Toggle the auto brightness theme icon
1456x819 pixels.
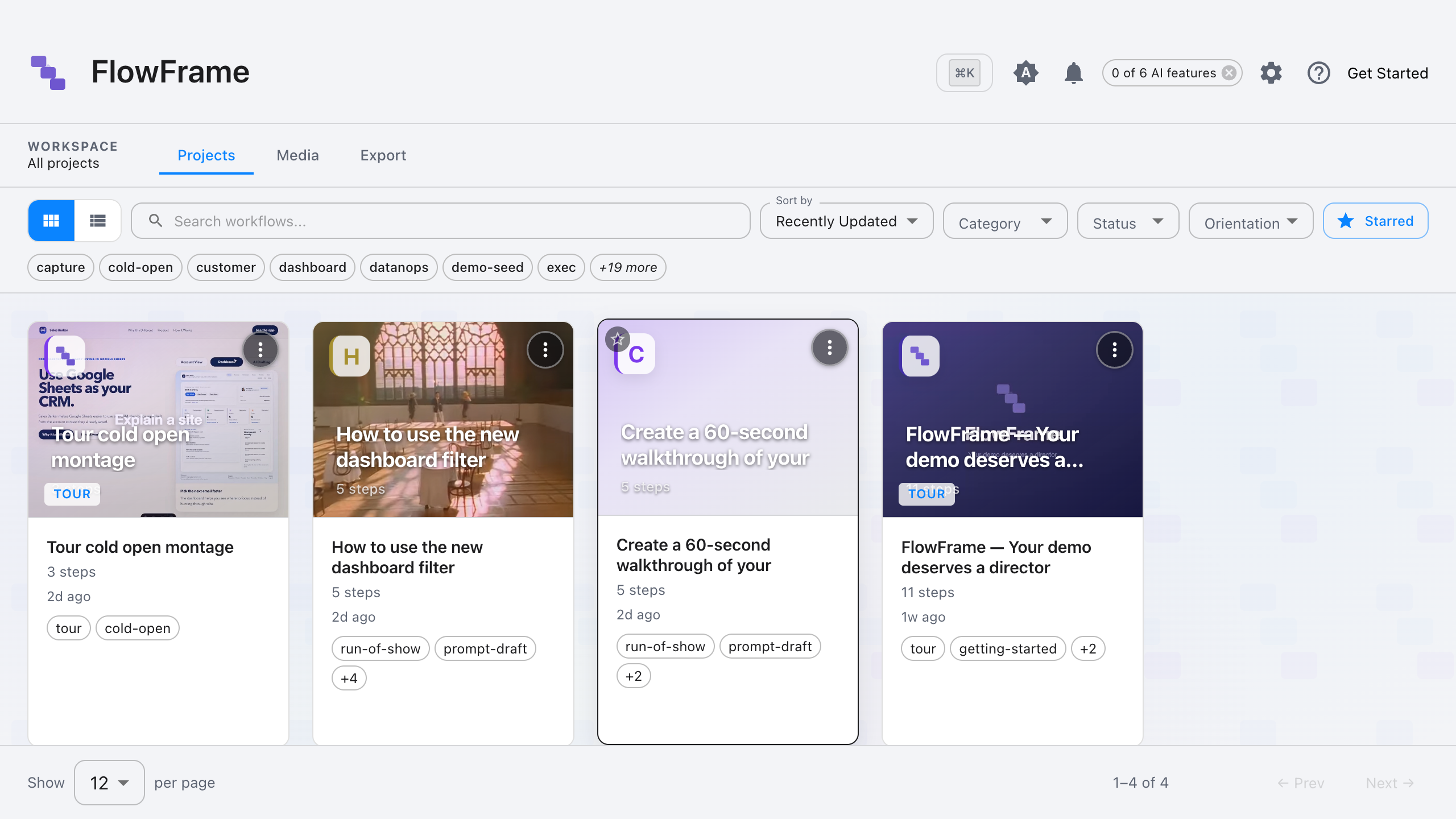click(x=1025, y=73)
